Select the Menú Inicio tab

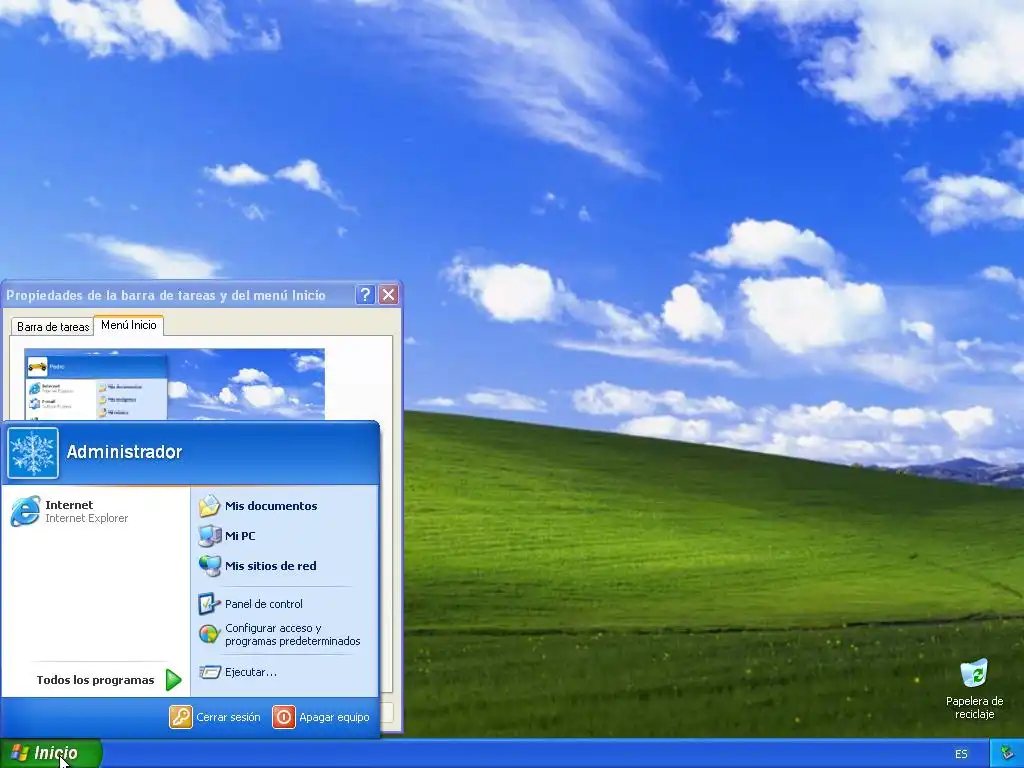click(x=129, y=325)
